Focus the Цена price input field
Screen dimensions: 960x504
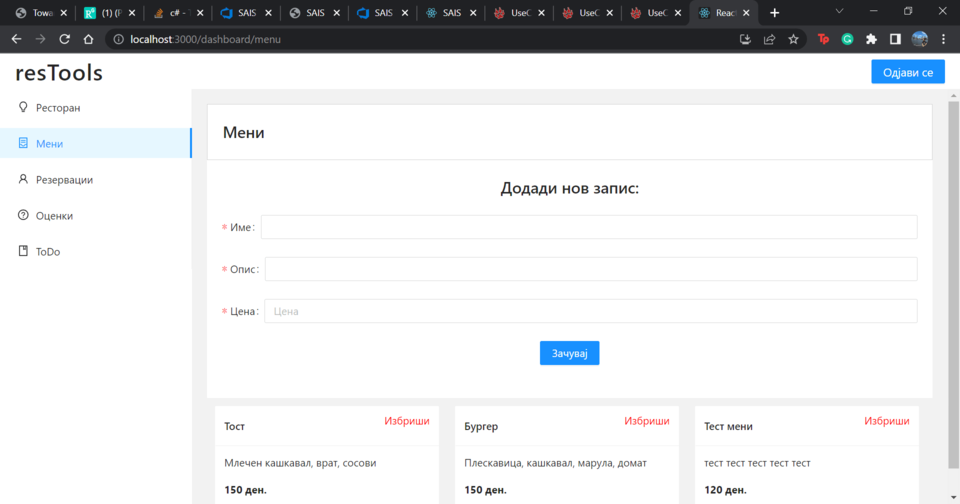(590, 311)
